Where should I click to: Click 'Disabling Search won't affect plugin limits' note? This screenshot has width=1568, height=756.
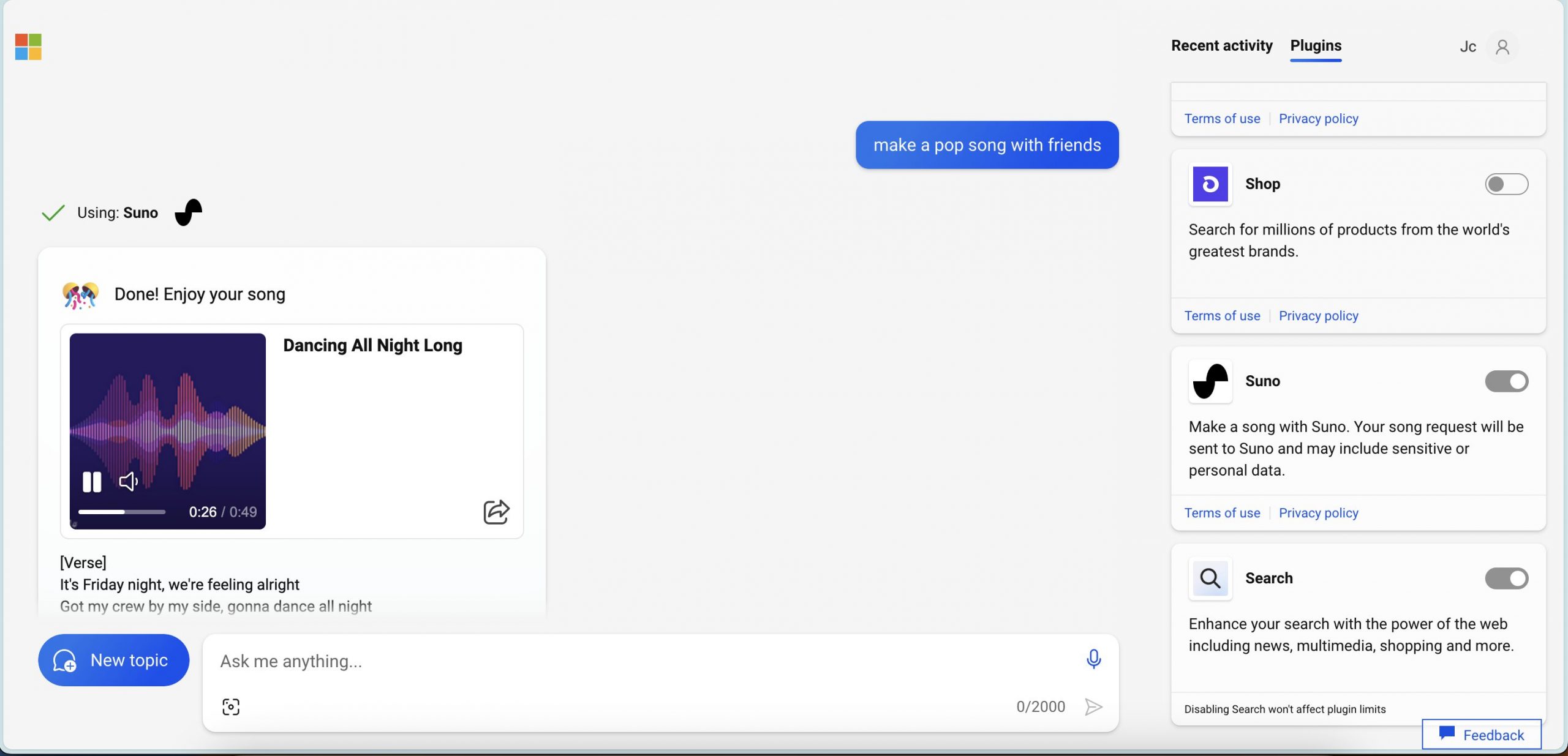1284,709
